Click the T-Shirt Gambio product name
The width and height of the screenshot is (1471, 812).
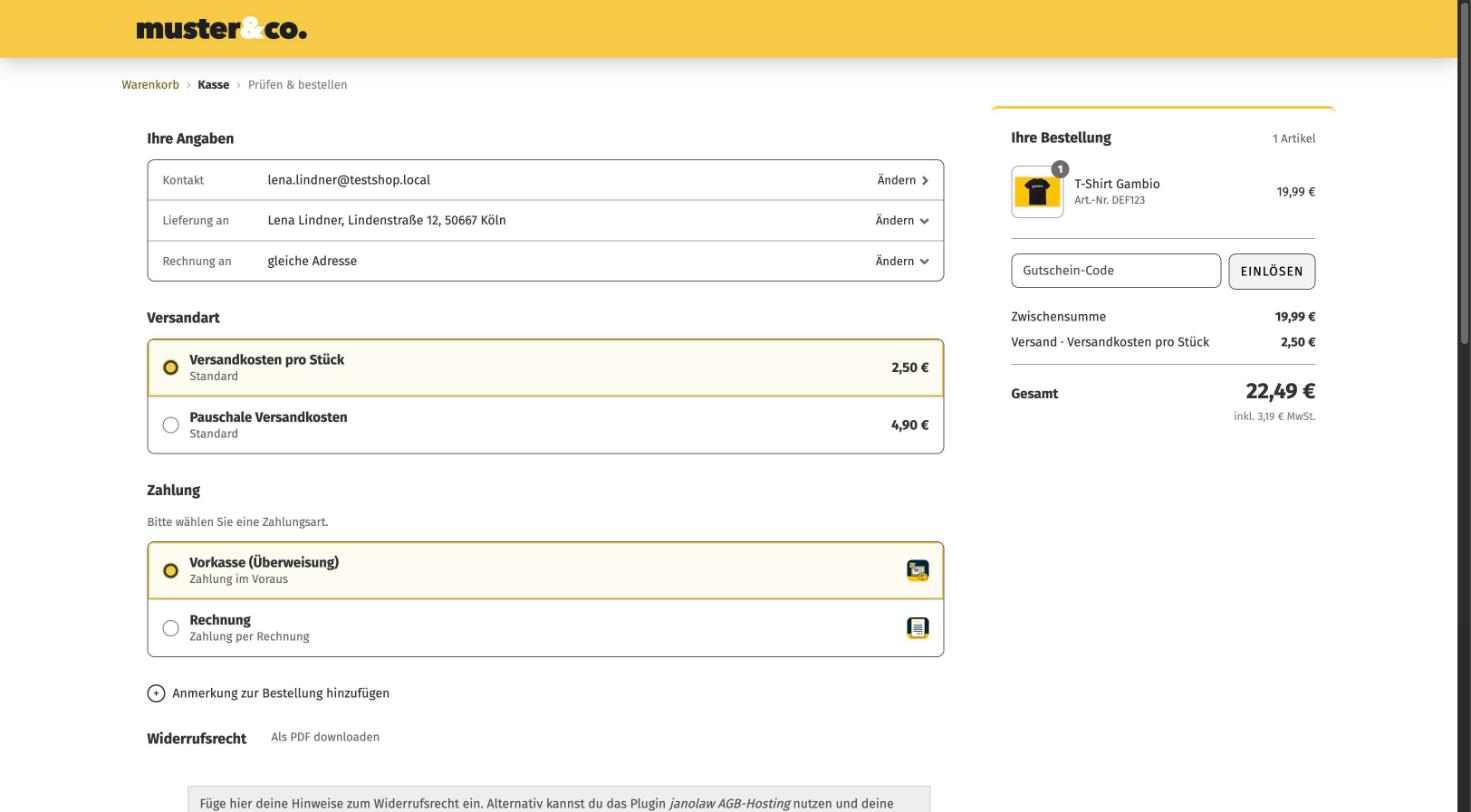(x=1117, y=184)
